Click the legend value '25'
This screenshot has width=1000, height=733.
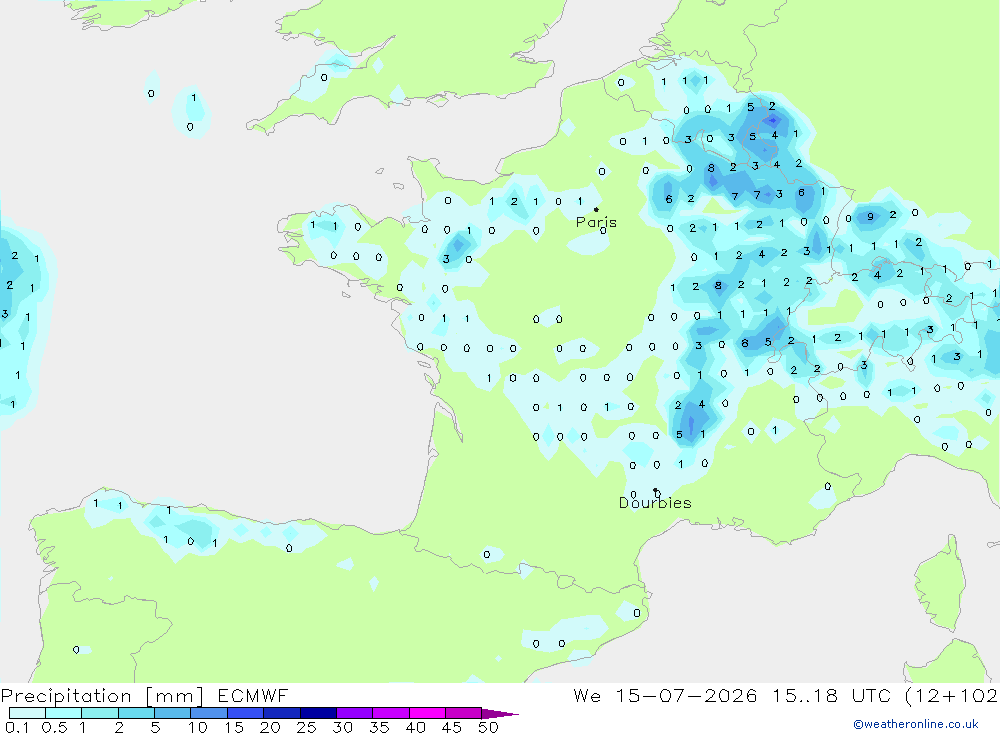pos(307,727)
